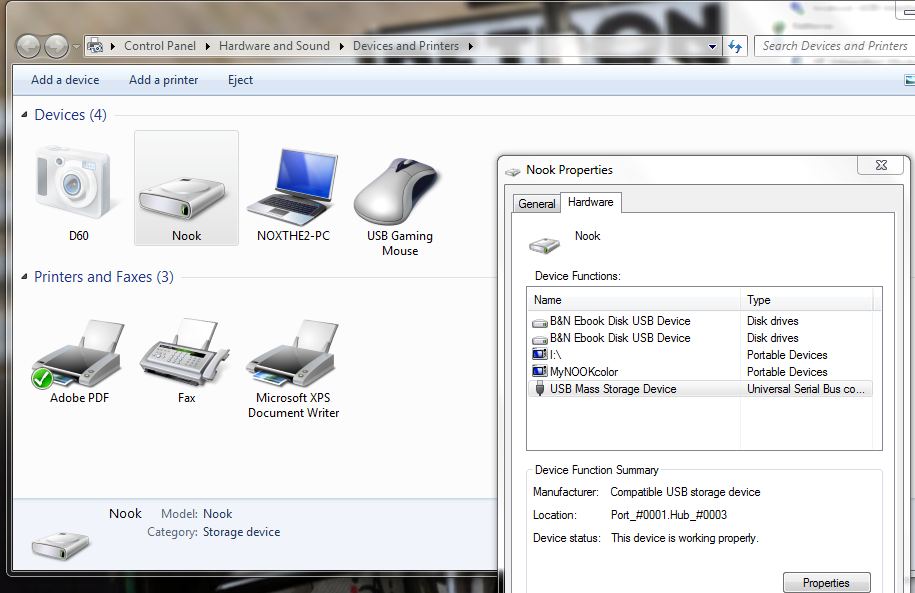The width and height of the screenshot is (915, 593).
Task: Open recent pages dropdown next to Forward
Action: (76, 47)
